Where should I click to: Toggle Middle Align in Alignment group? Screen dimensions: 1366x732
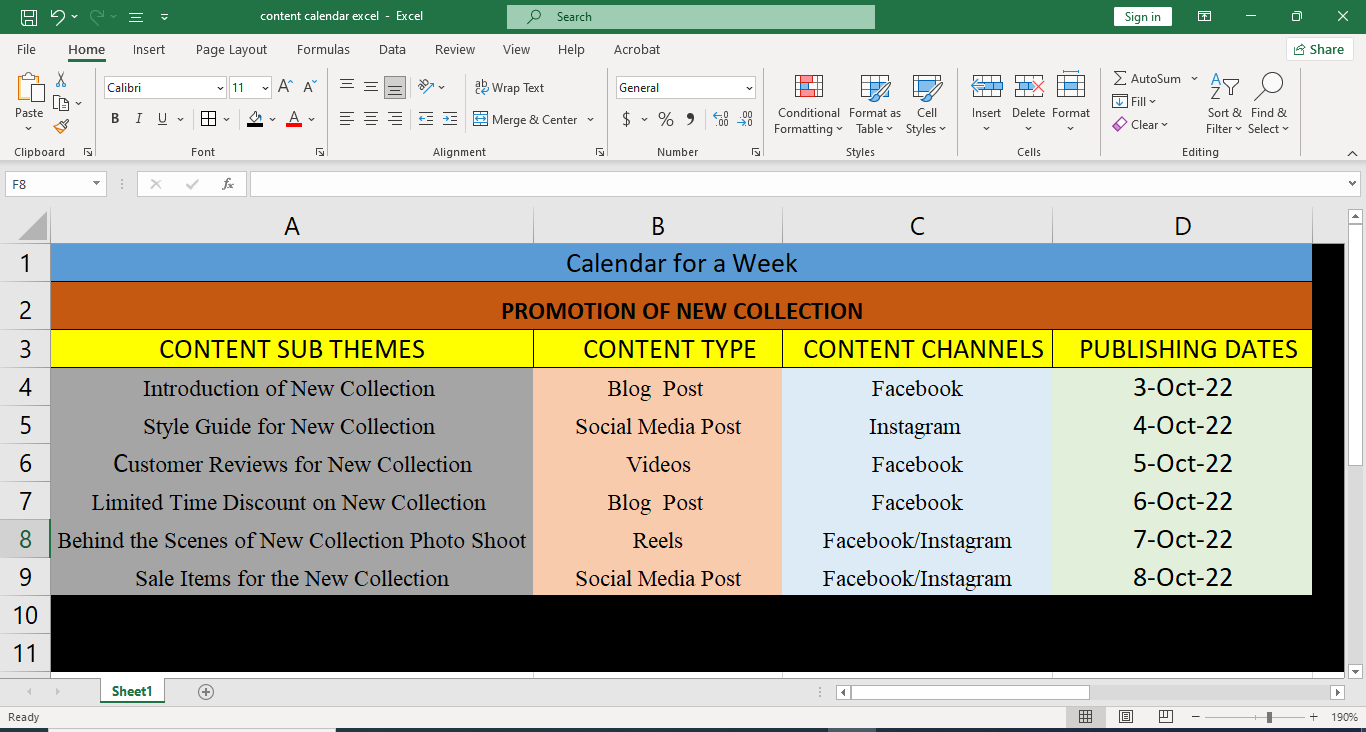coord(371,87)
